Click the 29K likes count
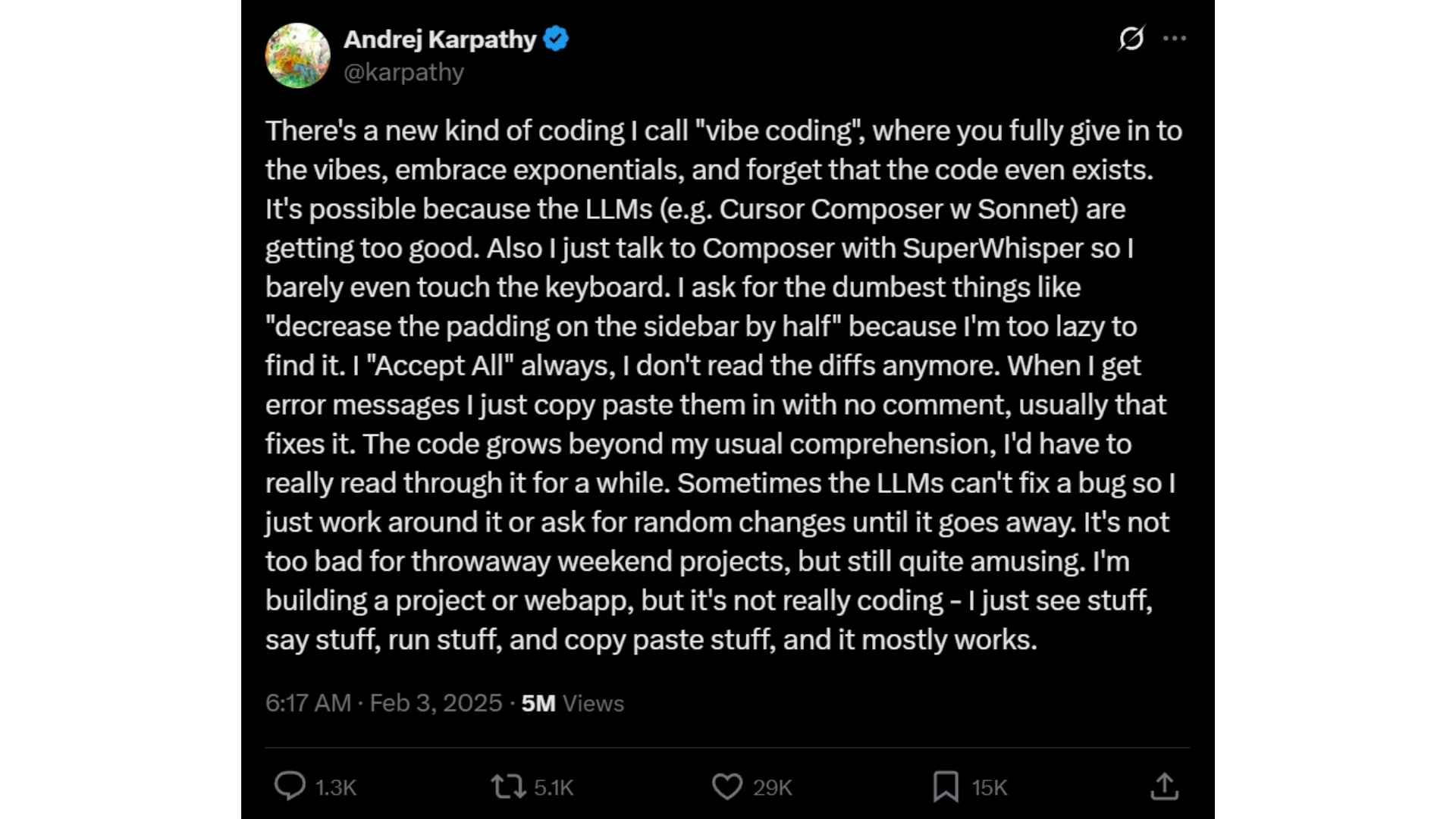Image resolution: width=1456 pixels, height=819 pixels. 773,787
